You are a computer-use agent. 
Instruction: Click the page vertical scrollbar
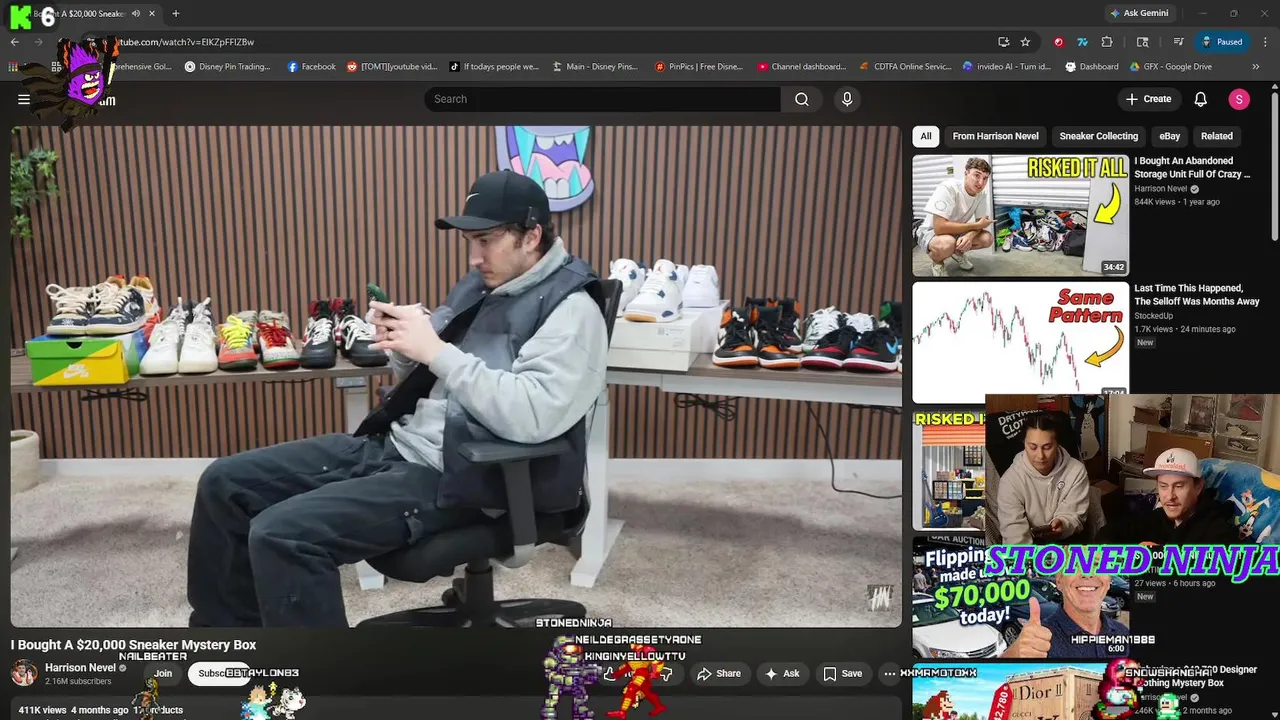click(x=1274, y=165)
